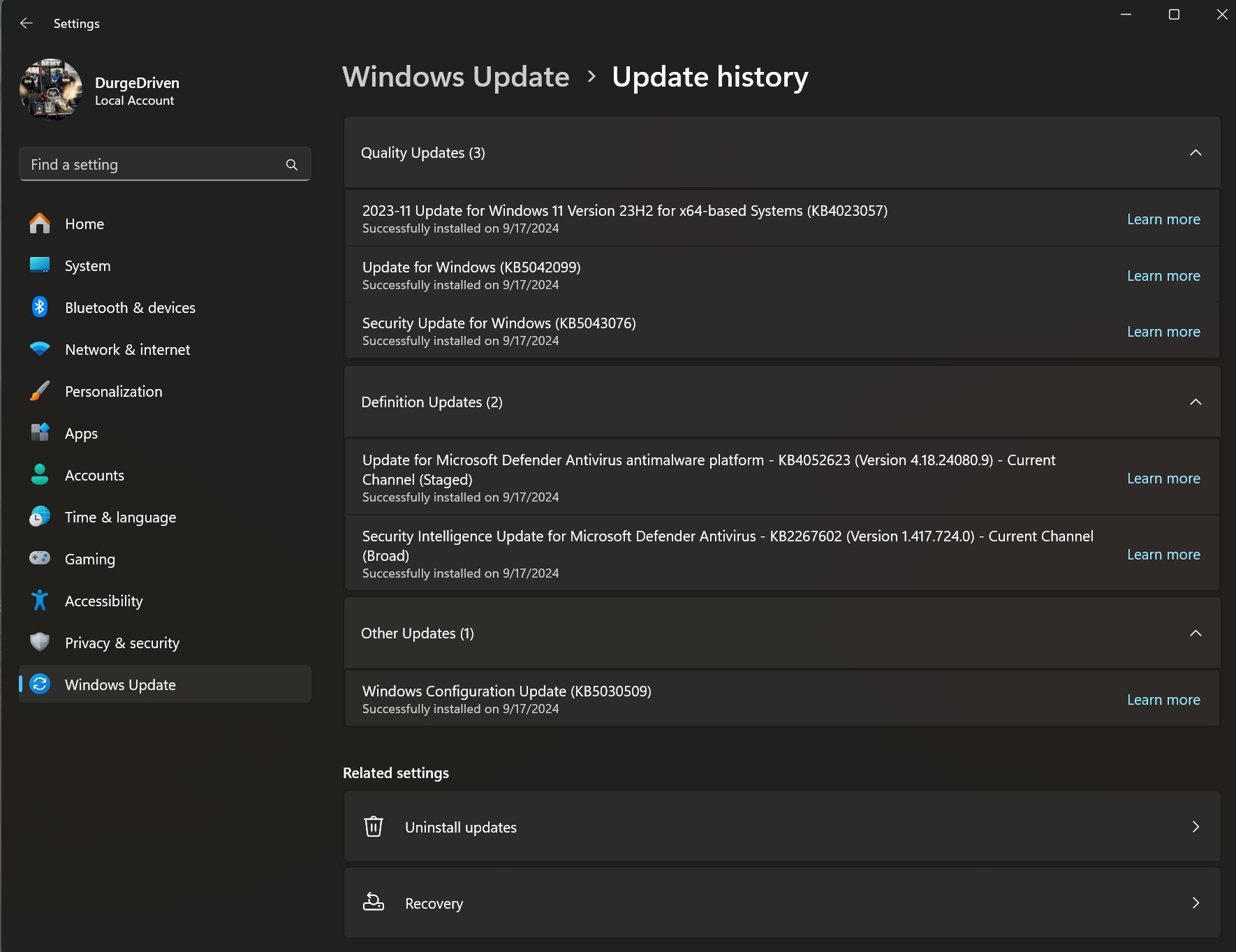The height and width of the screenshot is (952, 1236).
Task: Select Time & language label
Action: point(120,518)
